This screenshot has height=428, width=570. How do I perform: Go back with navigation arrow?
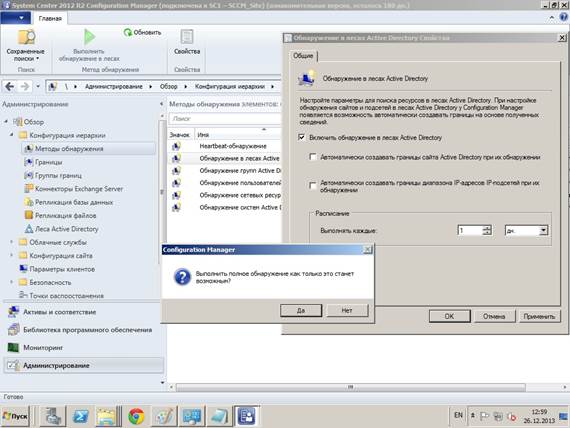[x=10, y=87]
